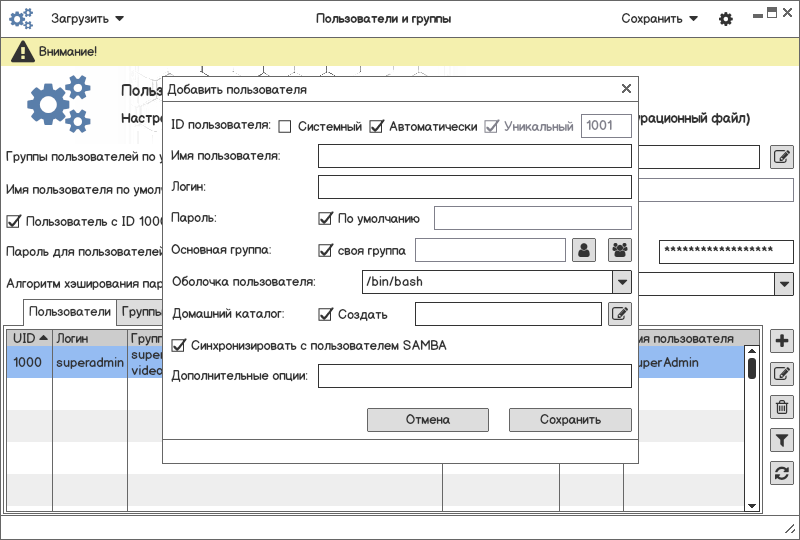Toggle По умолчанию password checkbox

[x=325, y=218]
